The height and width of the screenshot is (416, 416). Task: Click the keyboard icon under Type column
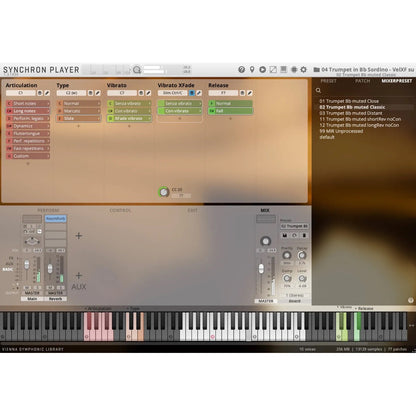(90, 93)
